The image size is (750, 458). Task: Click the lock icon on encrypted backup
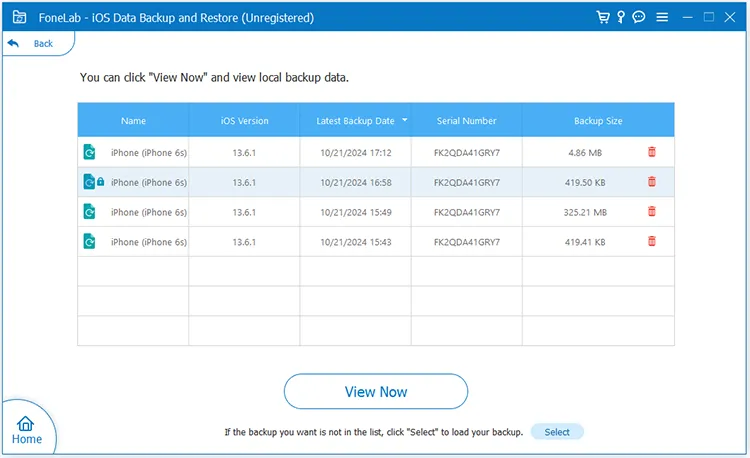click(x=100, y=182)
